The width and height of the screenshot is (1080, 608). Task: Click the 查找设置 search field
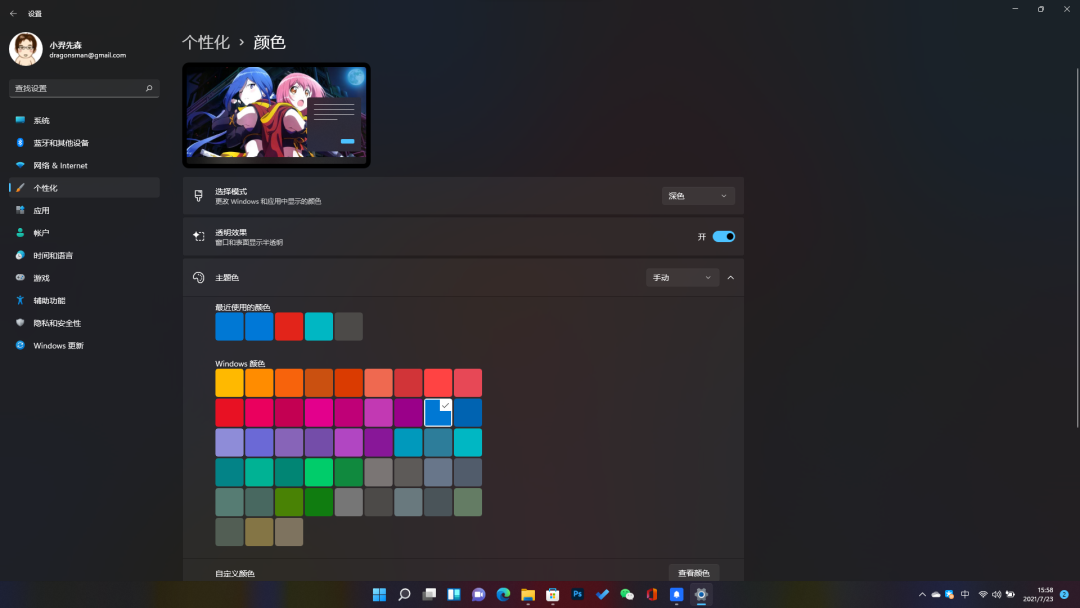pos(75,88)
